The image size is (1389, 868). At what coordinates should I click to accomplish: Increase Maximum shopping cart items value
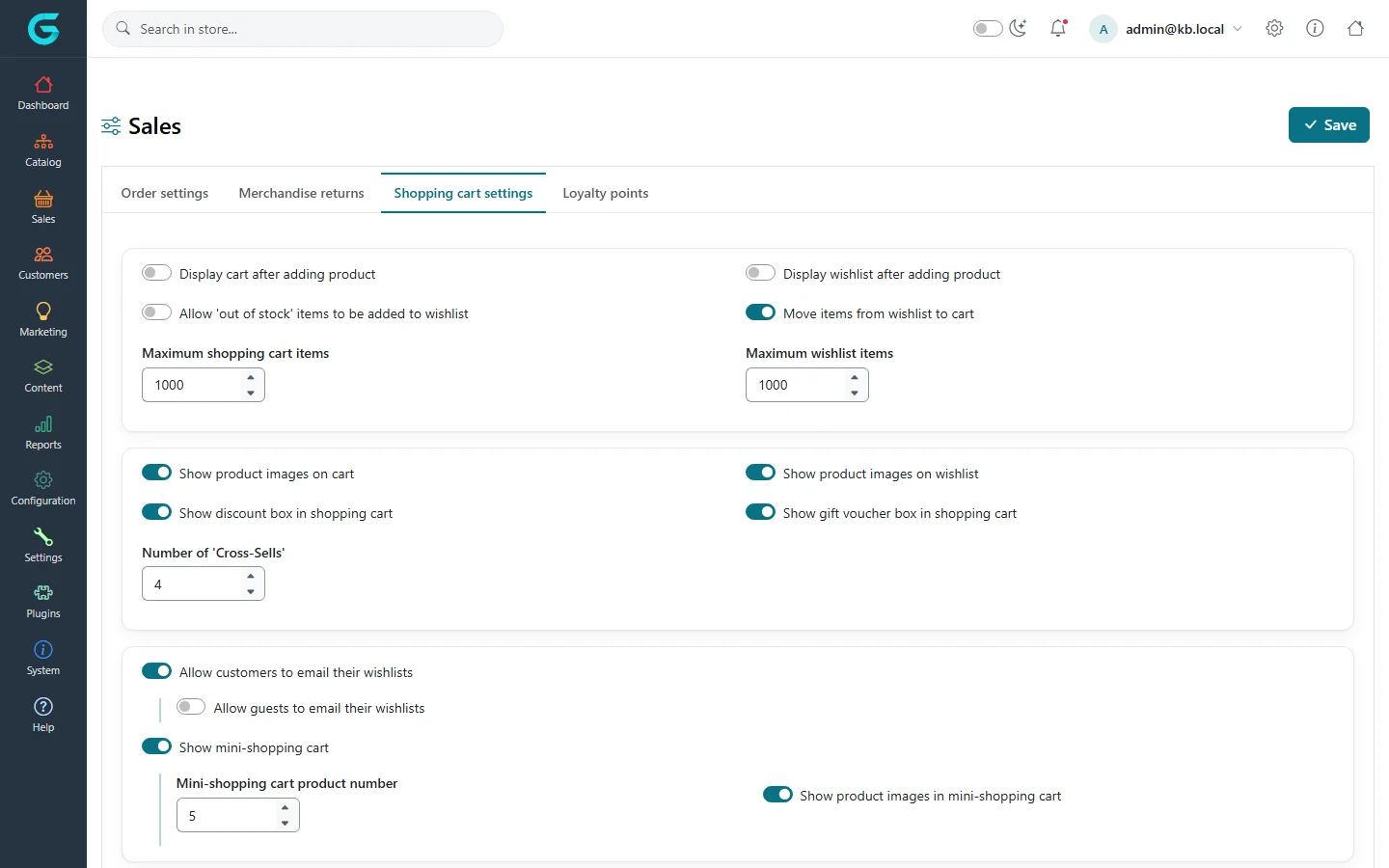point(251,377)
